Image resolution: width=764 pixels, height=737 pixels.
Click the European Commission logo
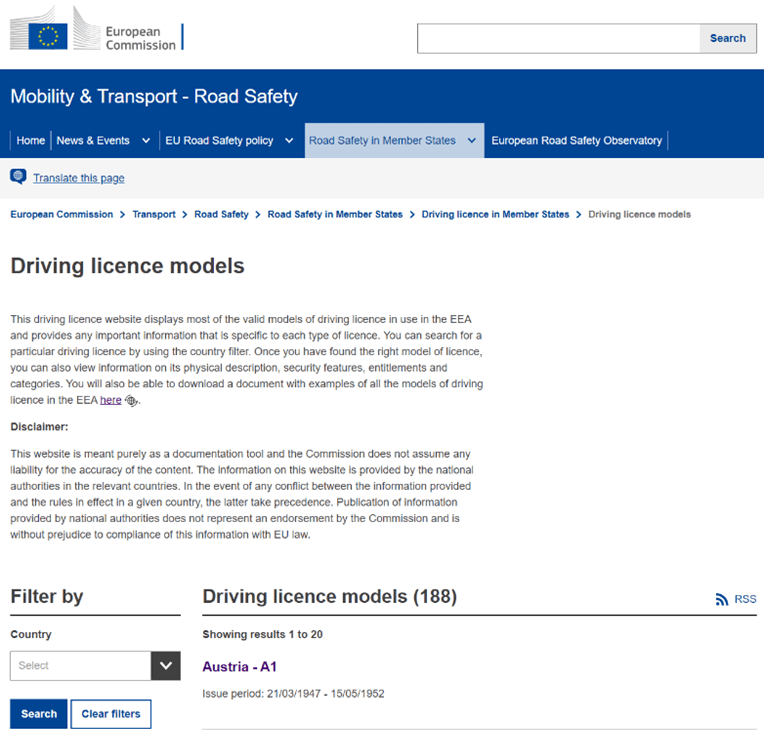(96, 28)
